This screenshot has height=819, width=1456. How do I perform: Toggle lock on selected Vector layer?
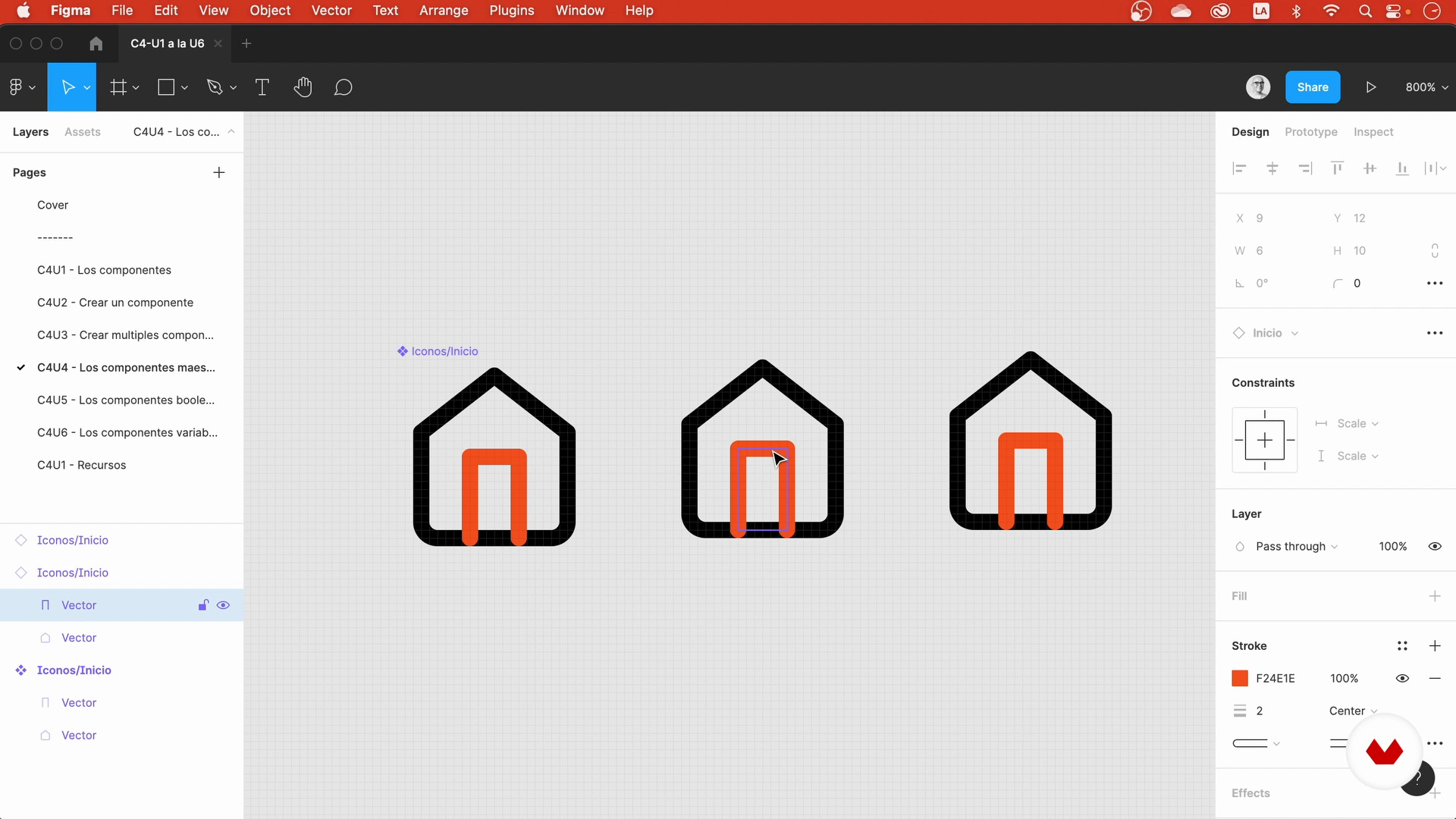[203, 605]
